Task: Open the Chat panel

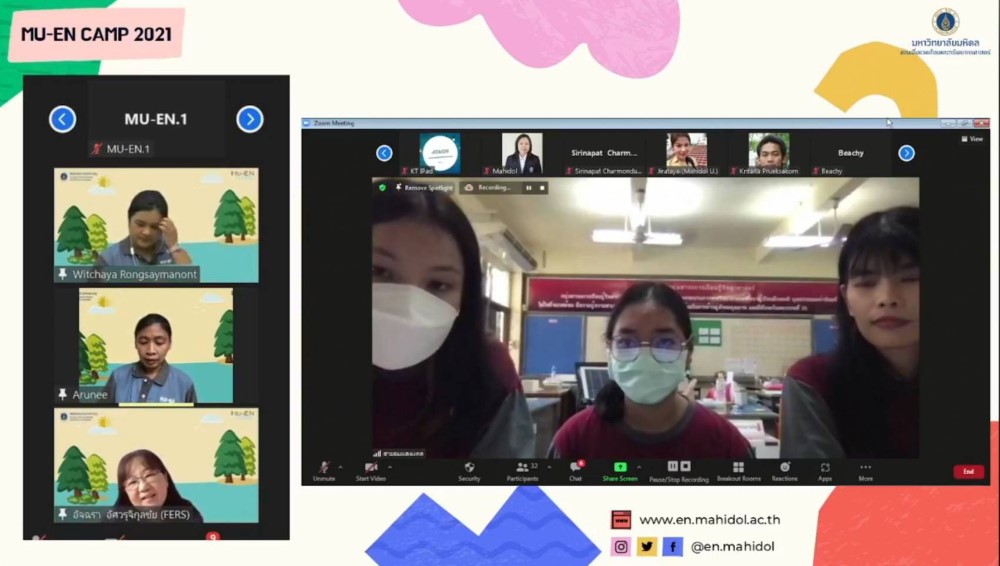Action: click(x=575, y=468)
